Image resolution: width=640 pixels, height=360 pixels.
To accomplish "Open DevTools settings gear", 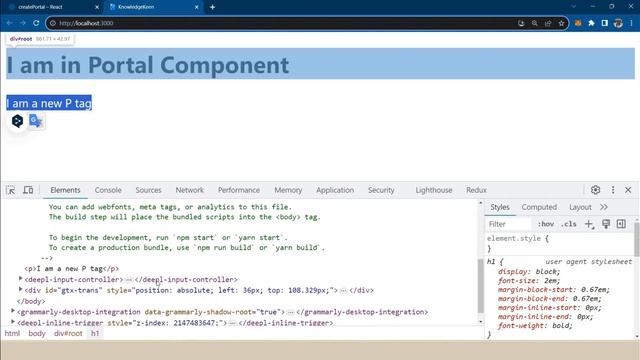I will click(596, 190).
